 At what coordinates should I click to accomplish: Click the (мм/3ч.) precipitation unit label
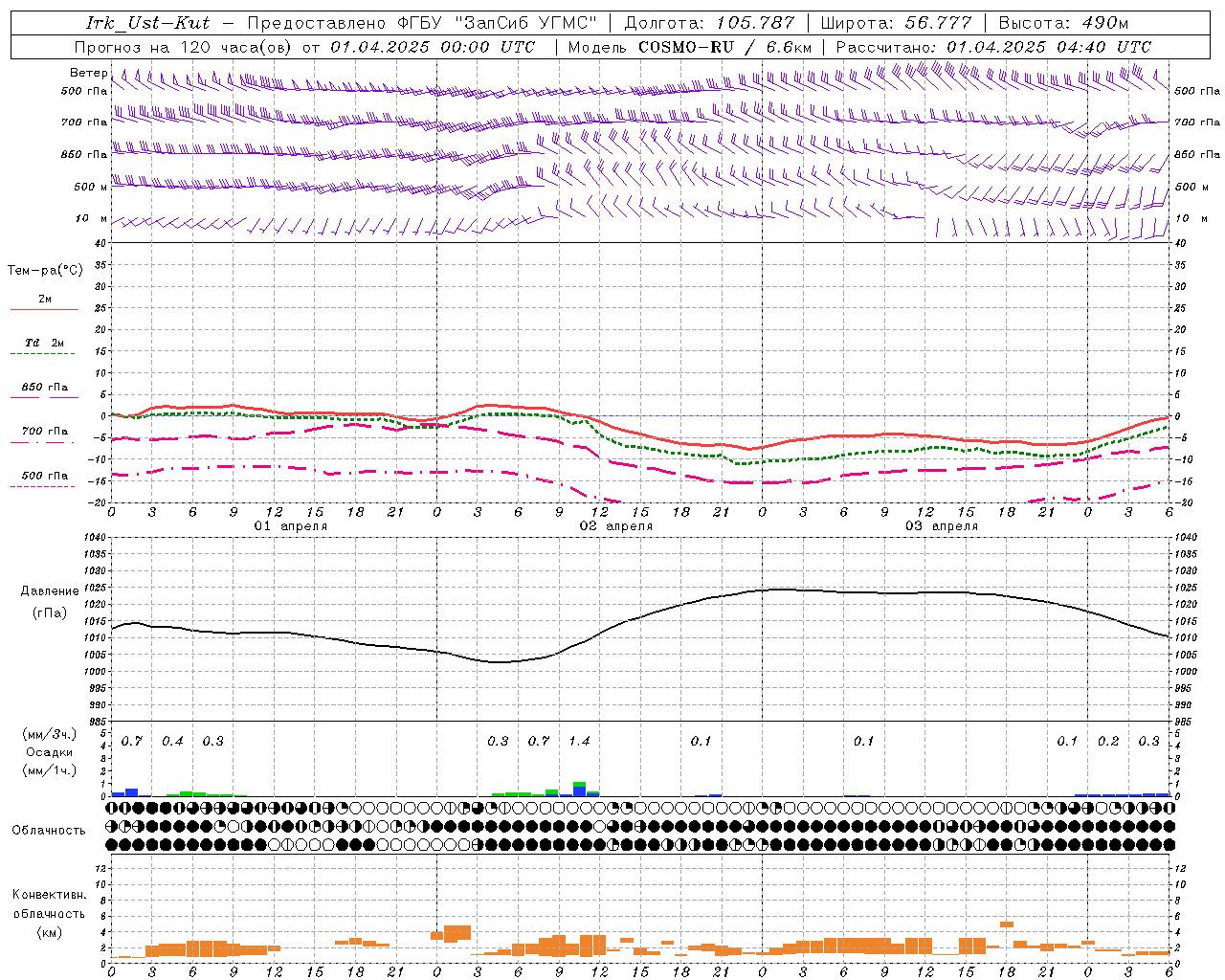point(50,734)
